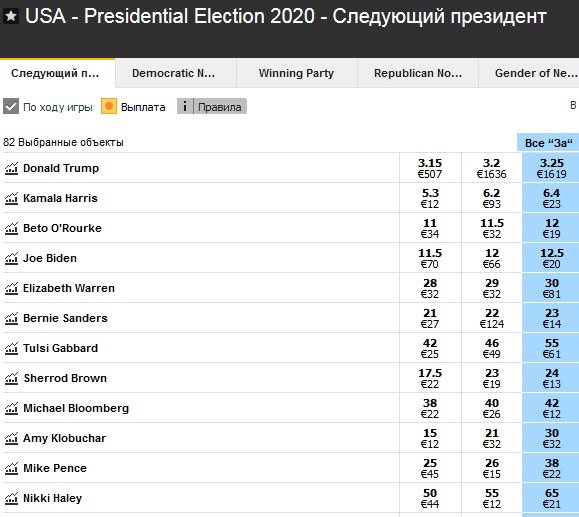This screenshot has height=517, width=579.
Task: Open Tulsi Gabbard chart icon
Action: pyautogui.click(x=11, y=348)
